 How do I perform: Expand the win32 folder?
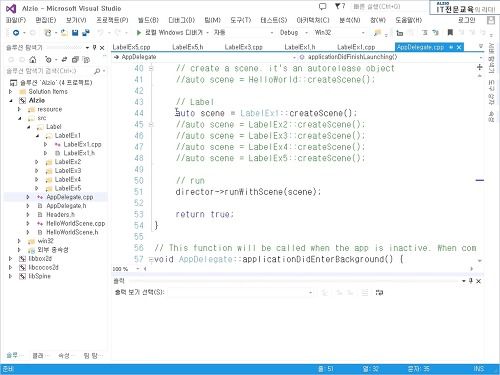[x=19, y=241]
